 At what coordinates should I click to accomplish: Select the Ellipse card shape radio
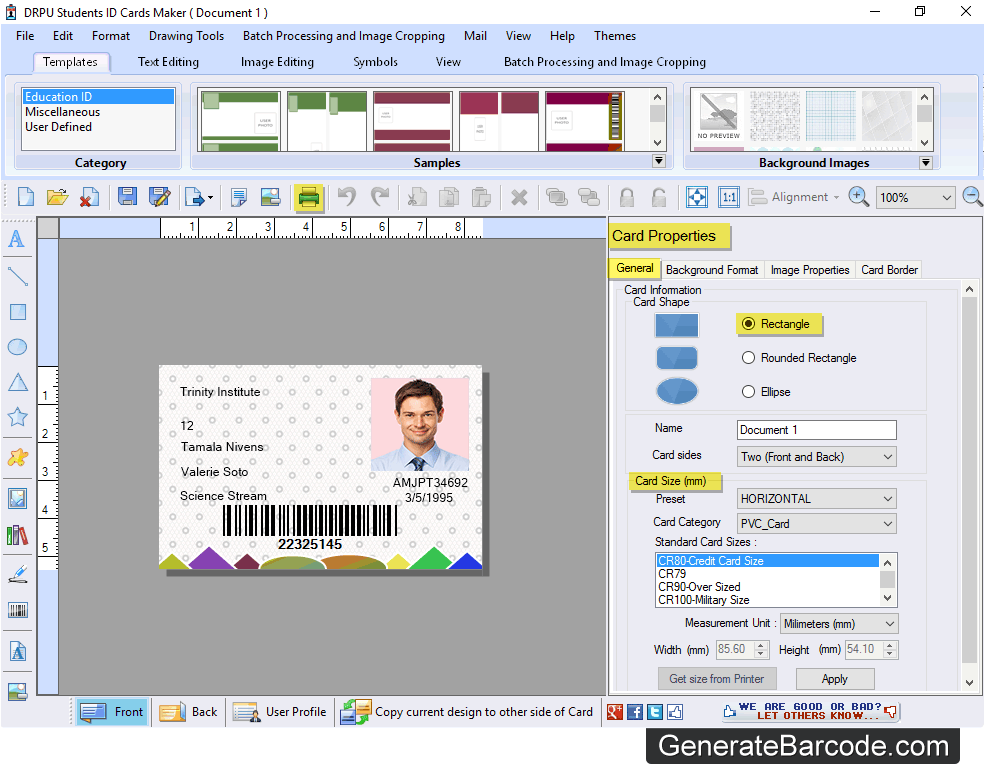[x=748, y=392]
